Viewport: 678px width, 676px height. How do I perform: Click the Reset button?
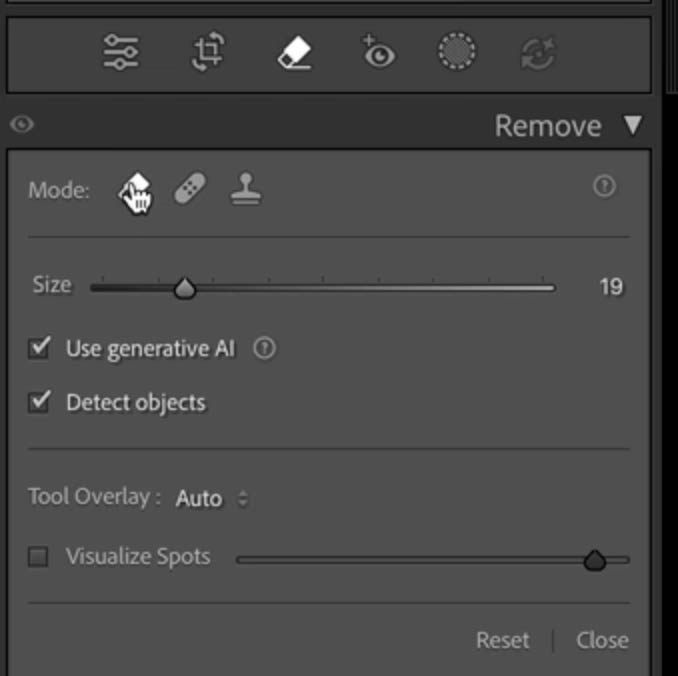503,640
